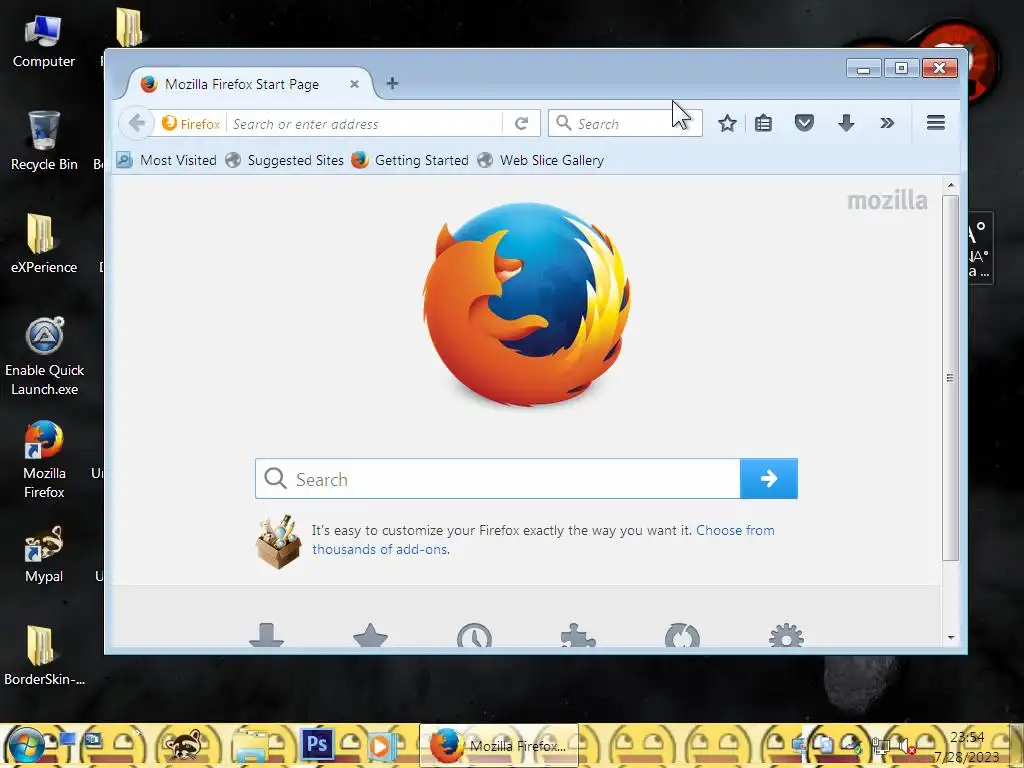
Task: Click the back navigation arrow
Action: click(x=136, y=123)
